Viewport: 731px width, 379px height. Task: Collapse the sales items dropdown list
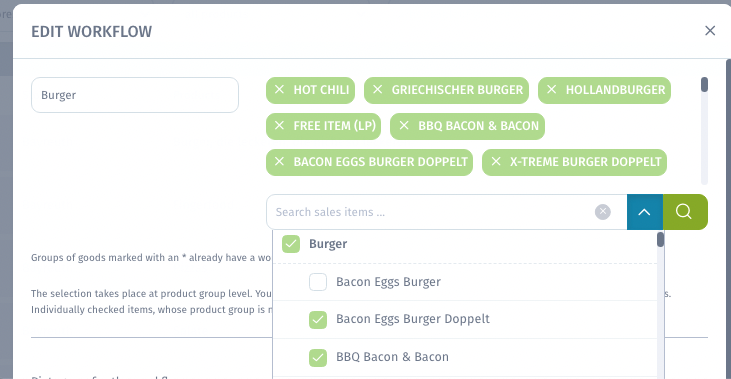tap(644, 212)
